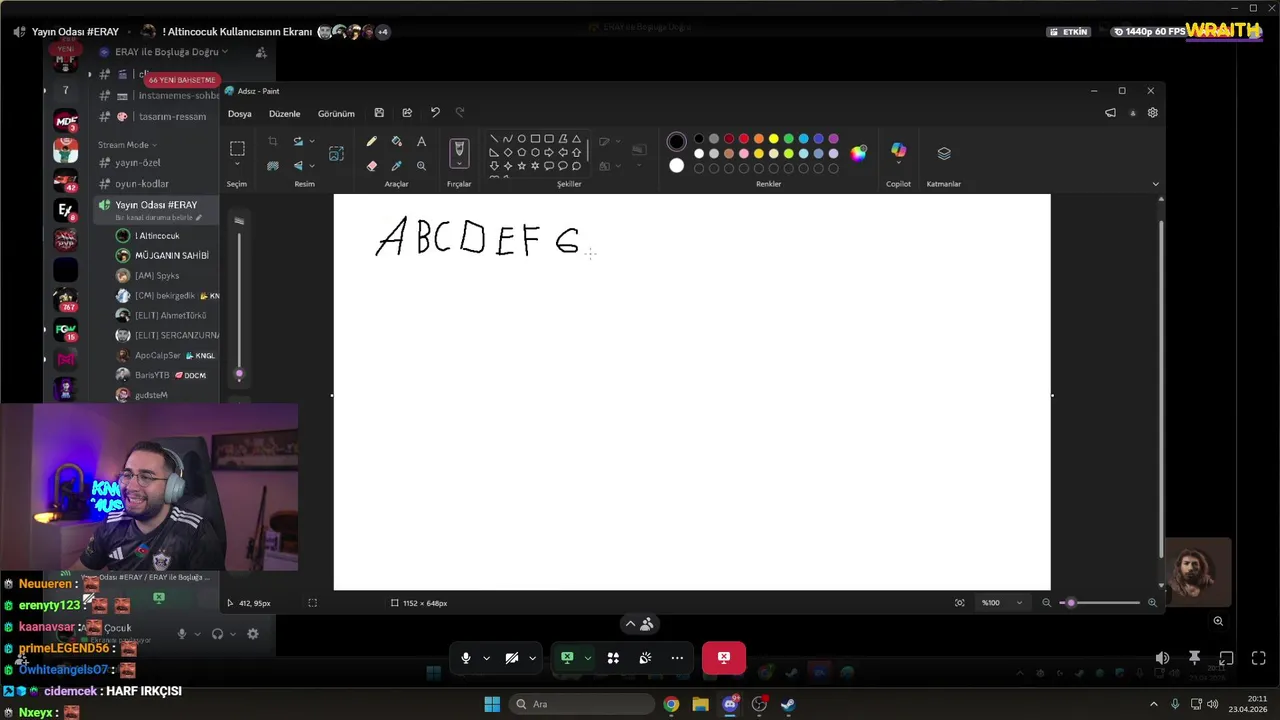Open the Fırçalar brush dropdown

(459, 164)
